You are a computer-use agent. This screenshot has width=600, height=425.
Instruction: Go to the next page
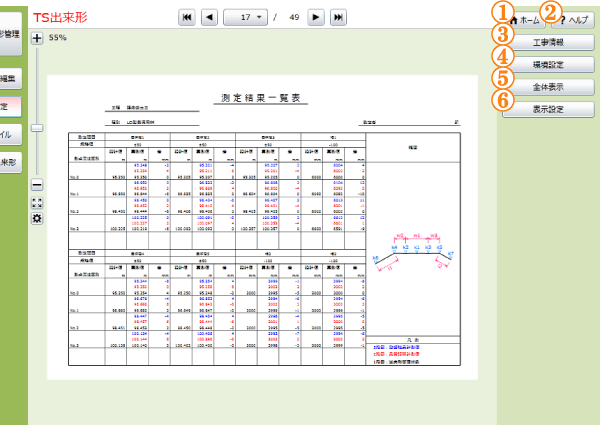pyautogui.click(x=316, y=17)
